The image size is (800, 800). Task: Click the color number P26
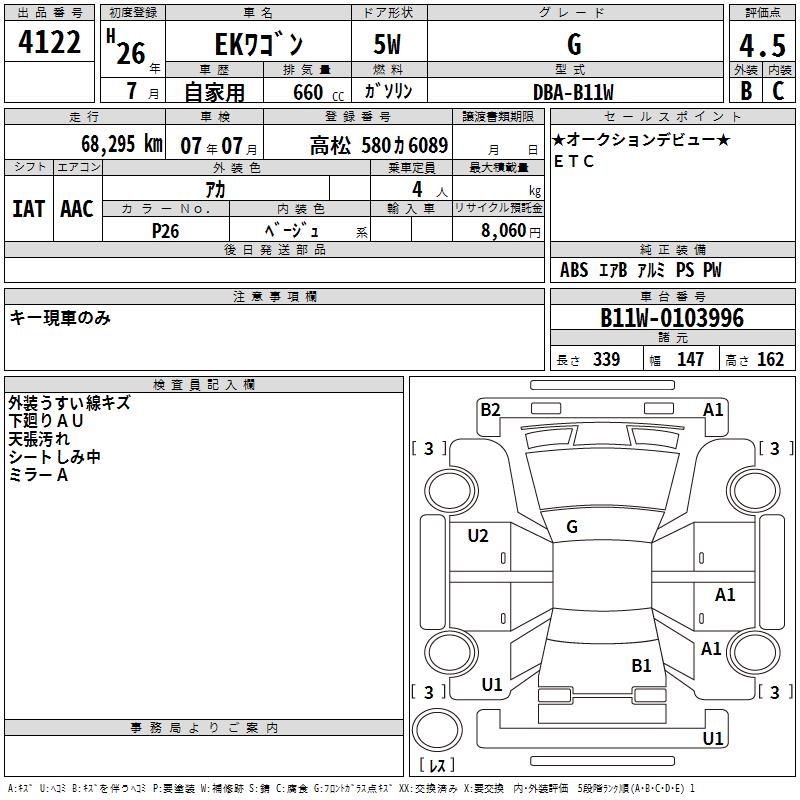[165, 231]
